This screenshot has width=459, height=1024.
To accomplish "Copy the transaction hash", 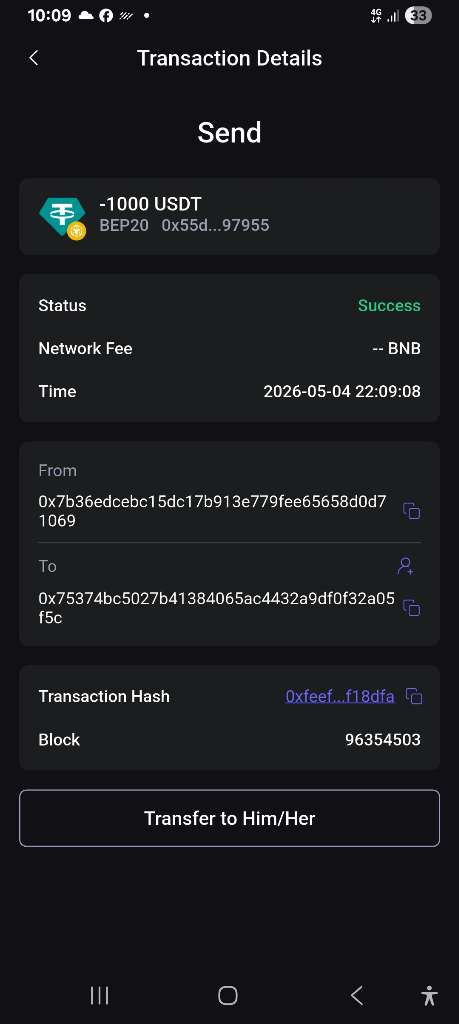I will click(414, 696).
